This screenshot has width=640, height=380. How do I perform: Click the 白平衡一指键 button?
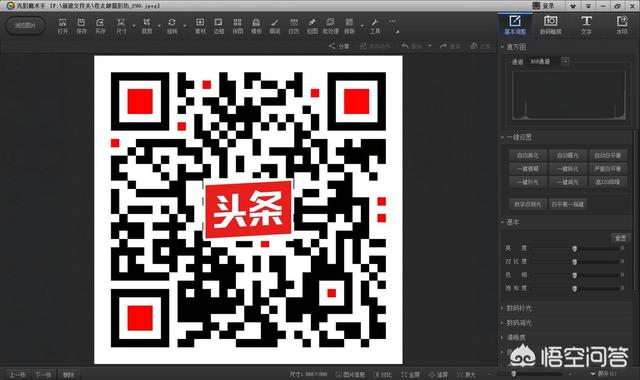(568, 204)
